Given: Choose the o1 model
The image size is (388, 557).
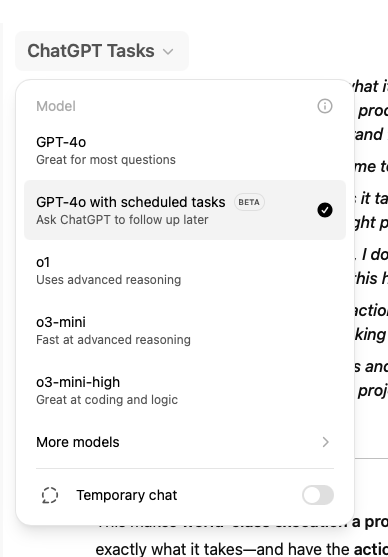Looking at the screenshot, I should pos(185,270).
